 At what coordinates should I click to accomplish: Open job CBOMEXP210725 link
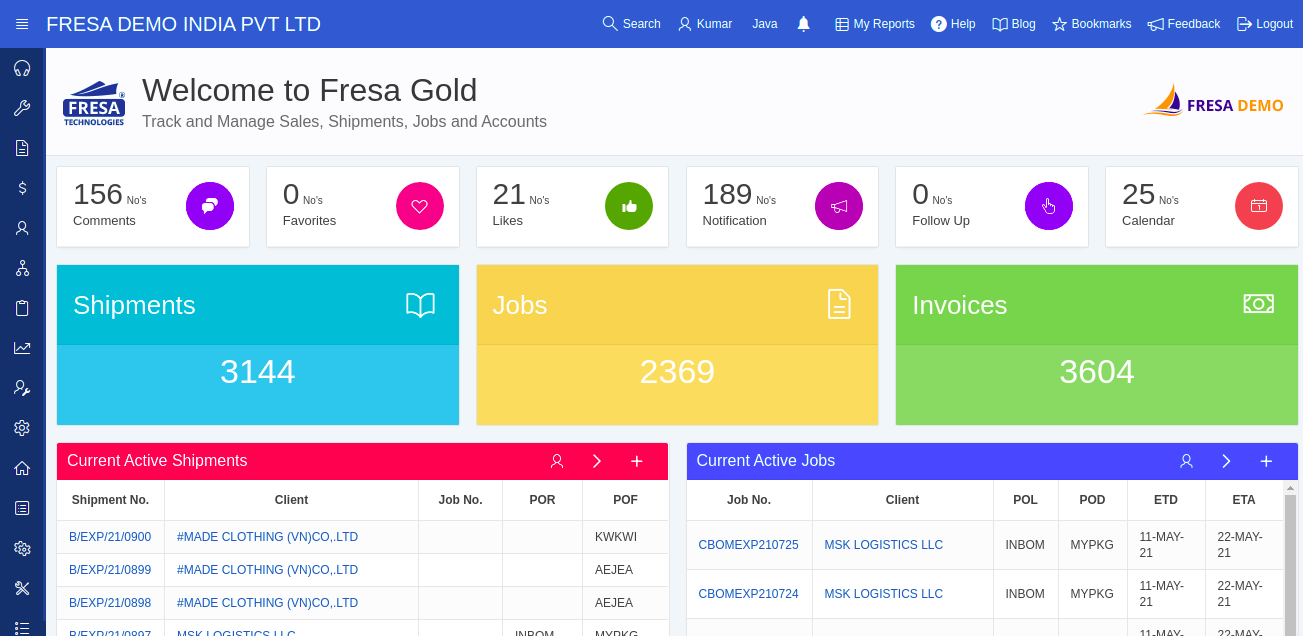pos(749,544)
